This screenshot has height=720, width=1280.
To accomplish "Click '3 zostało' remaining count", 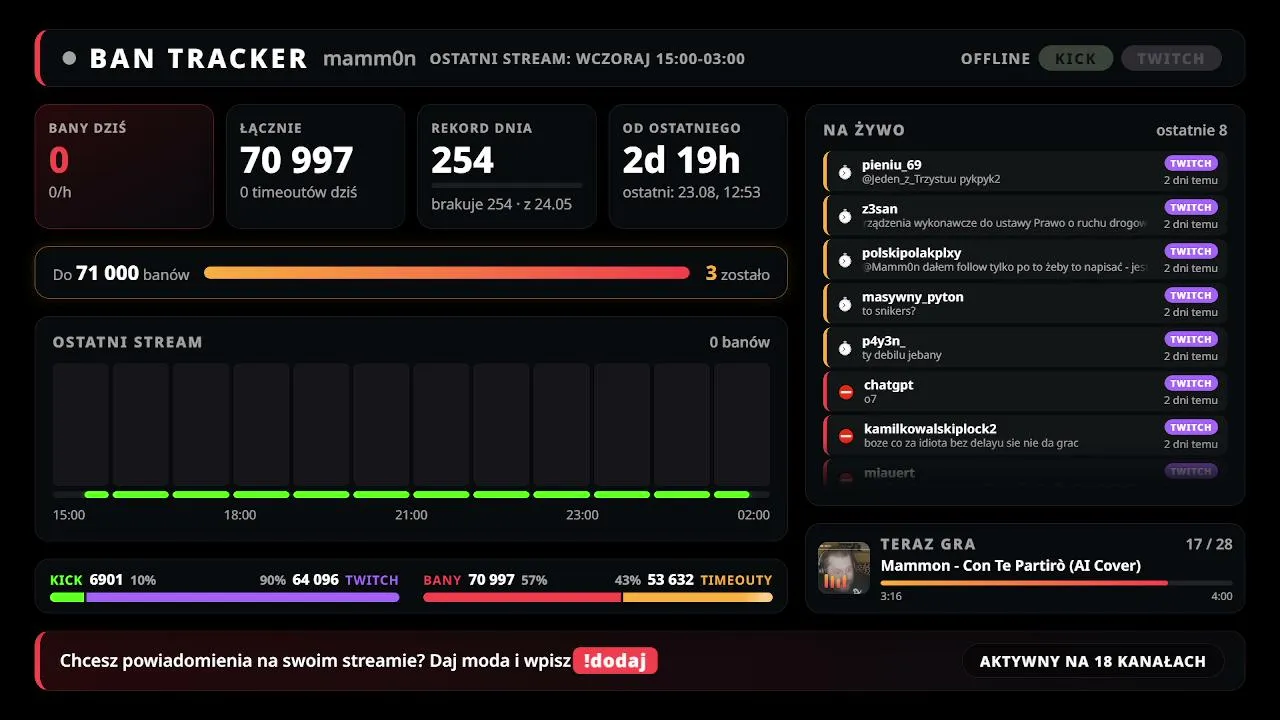I will (x=738, y=273).
